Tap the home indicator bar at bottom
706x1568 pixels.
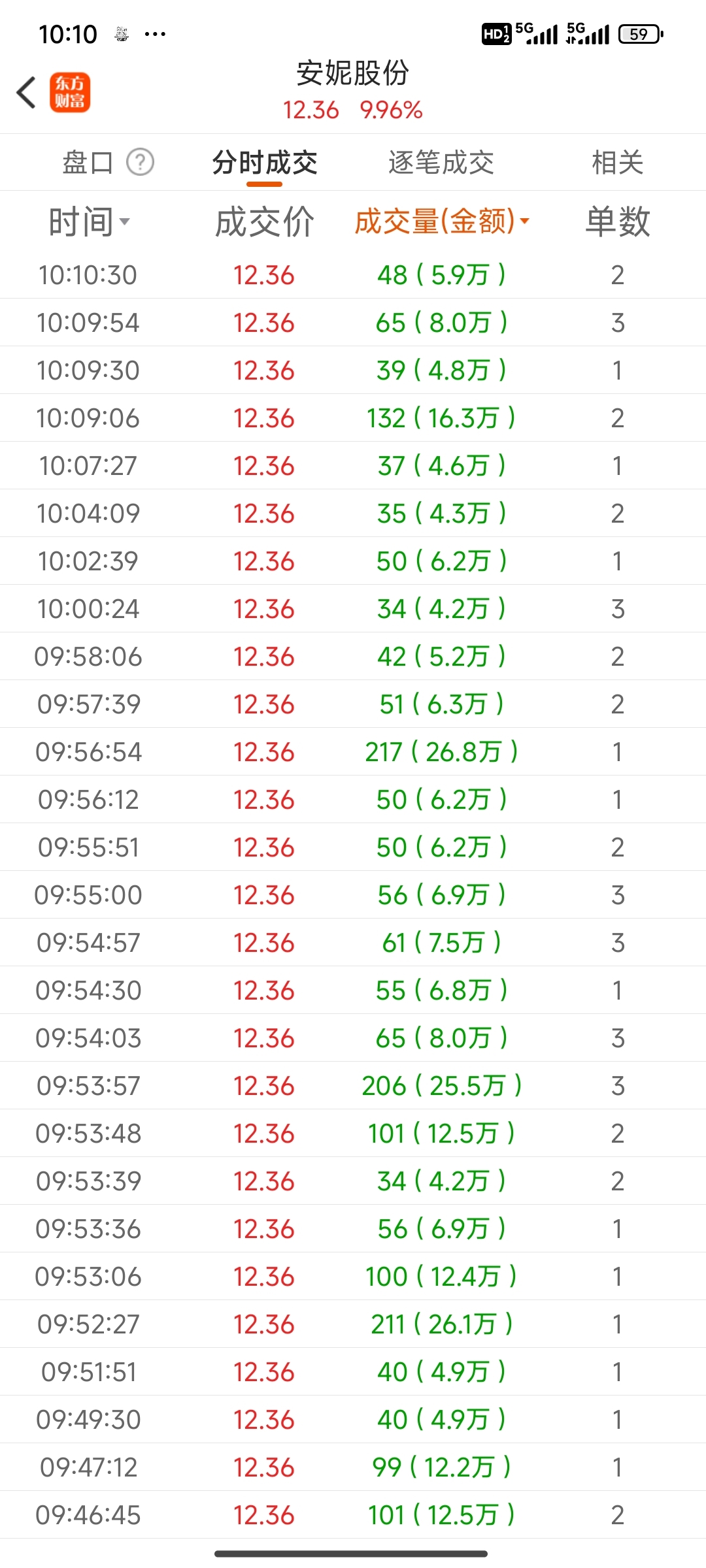coord(351,1554)
